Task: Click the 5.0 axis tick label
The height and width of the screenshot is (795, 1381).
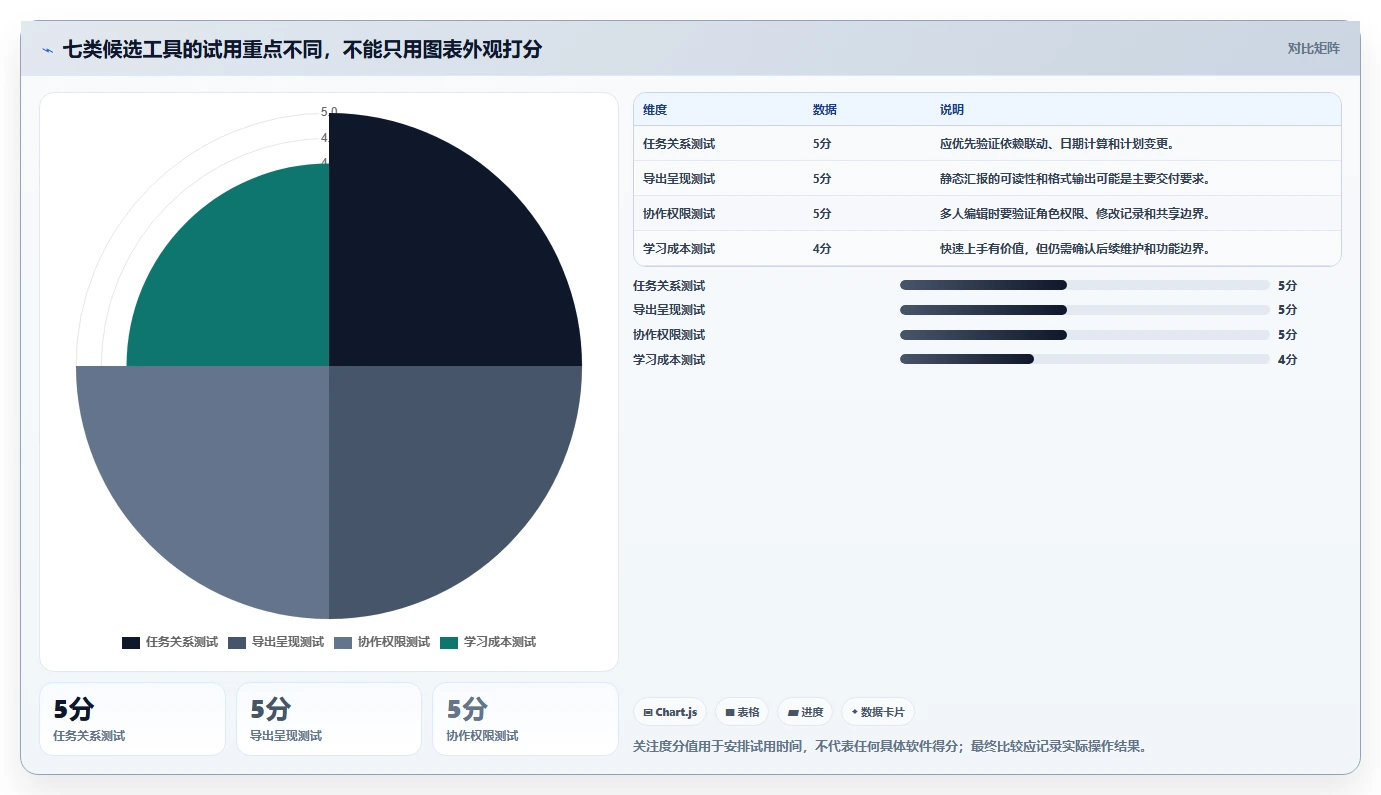Action: (329, 112)
